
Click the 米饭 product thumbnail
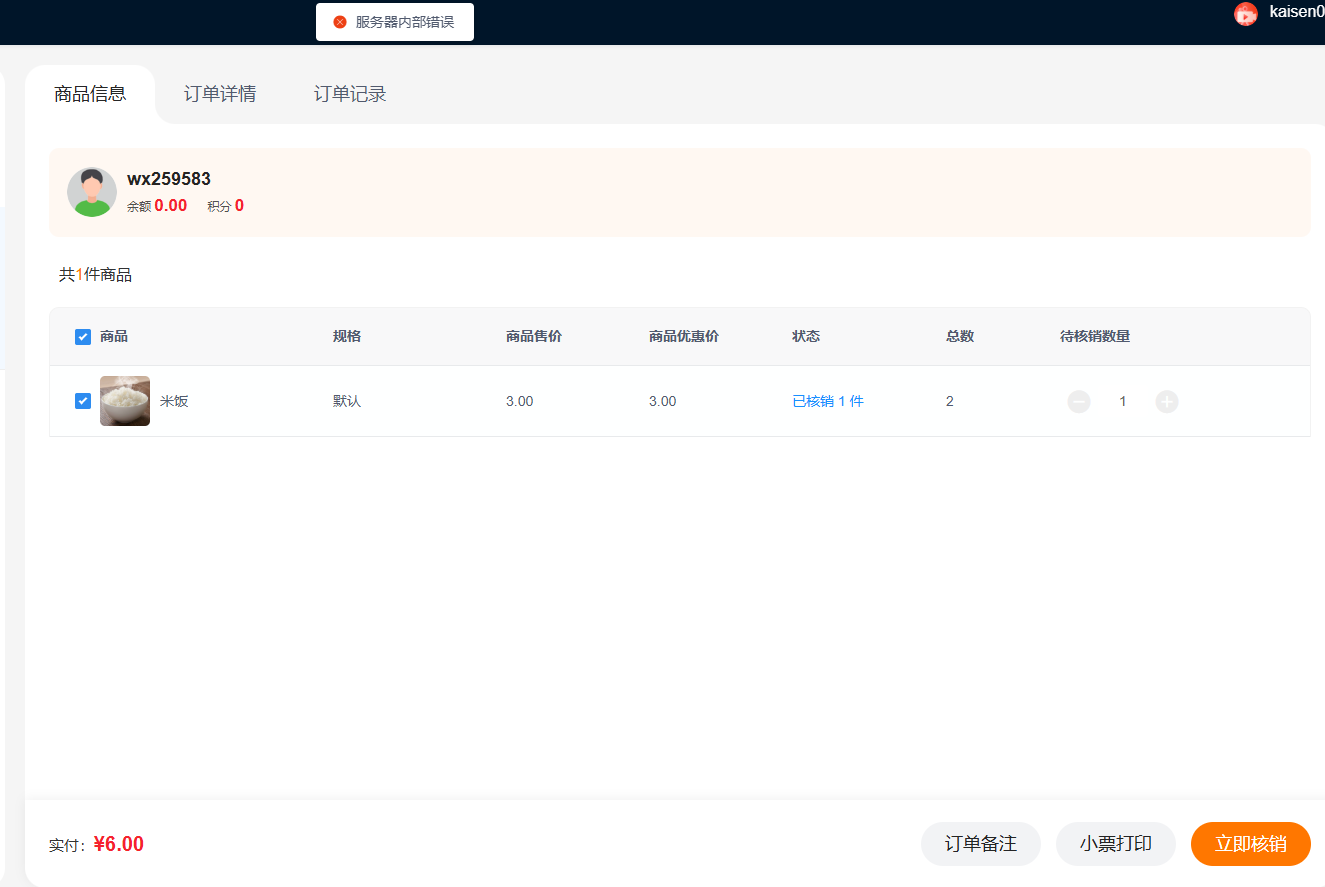(125, 401)
